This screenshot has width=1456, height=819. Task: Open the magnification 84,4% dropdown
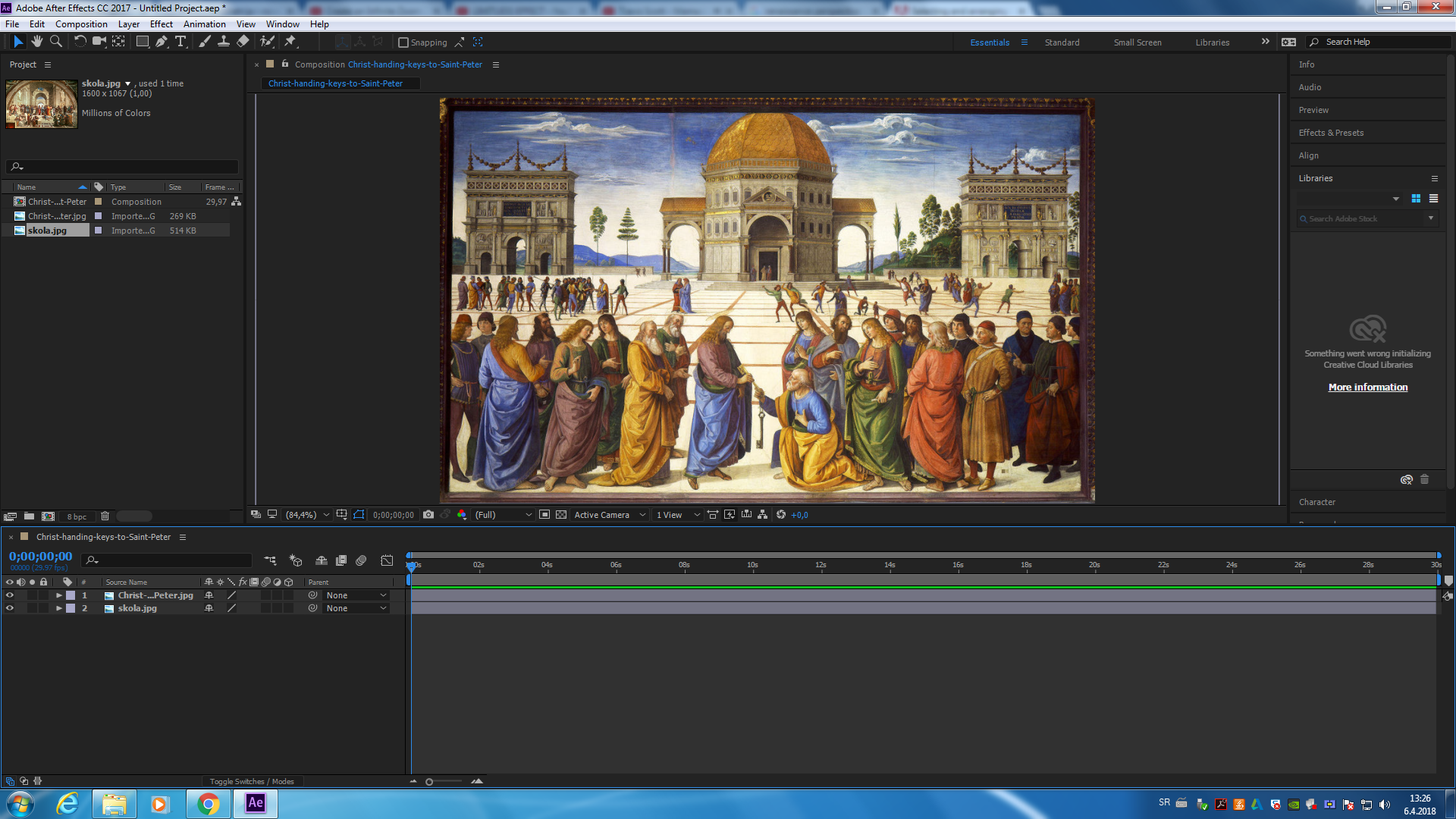click(307, 515)
